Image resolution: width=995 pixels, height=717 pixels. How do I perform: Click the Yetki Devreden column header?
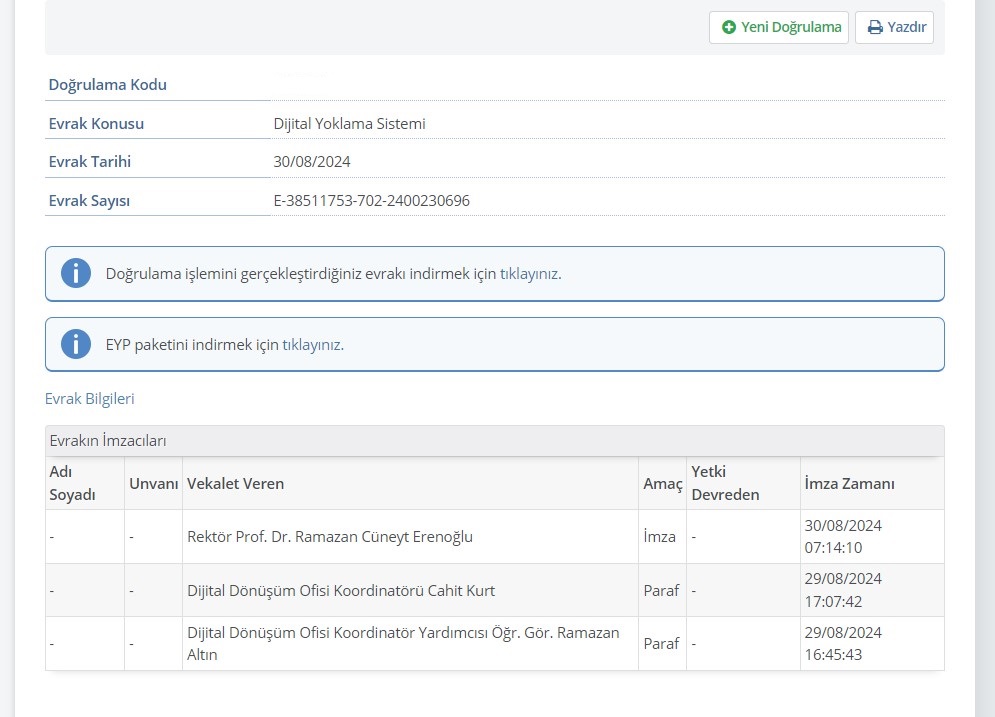(725, 483)
